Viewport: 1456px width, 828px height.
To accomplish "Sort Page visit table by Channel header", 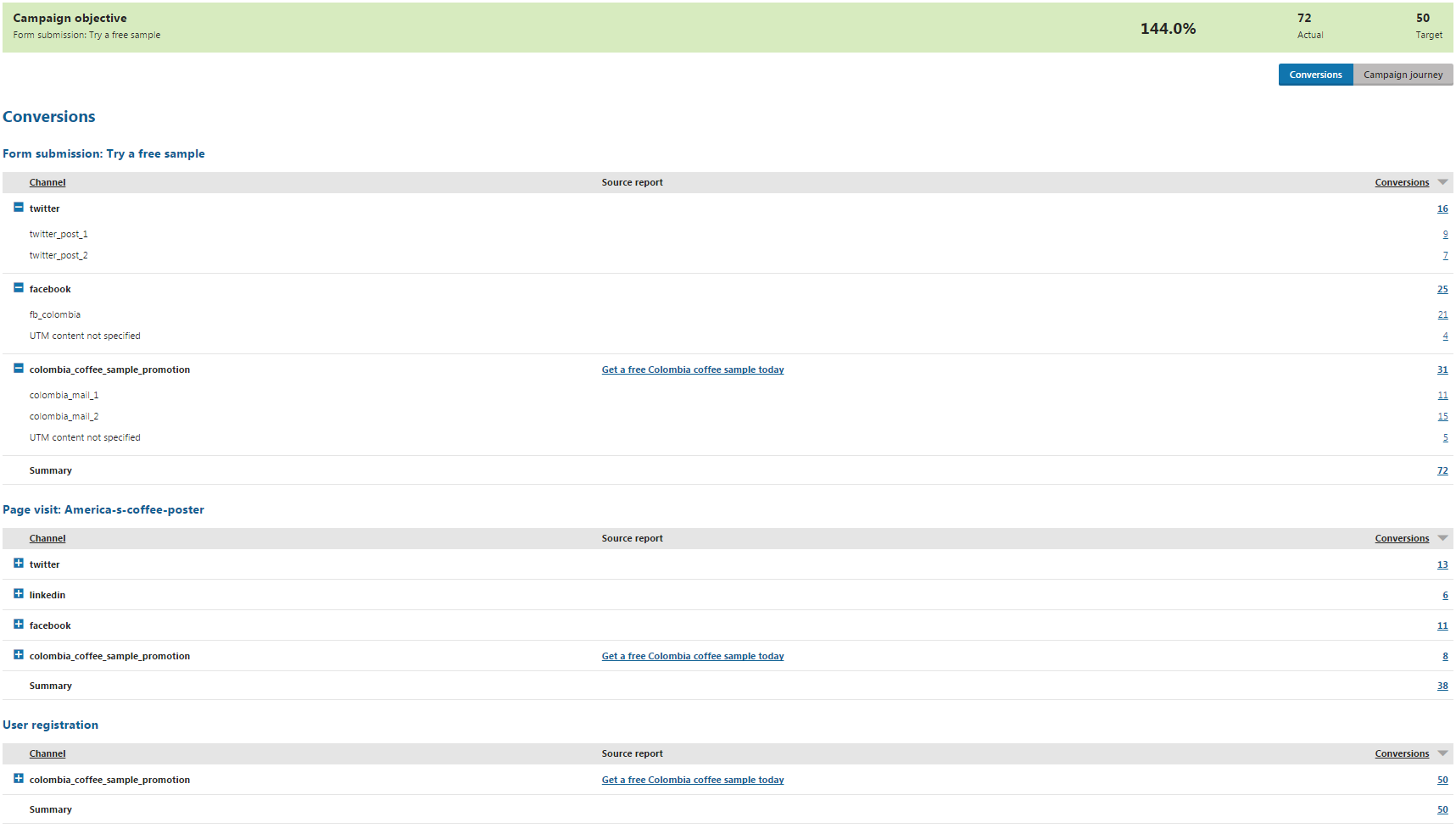I will point(47,538).
